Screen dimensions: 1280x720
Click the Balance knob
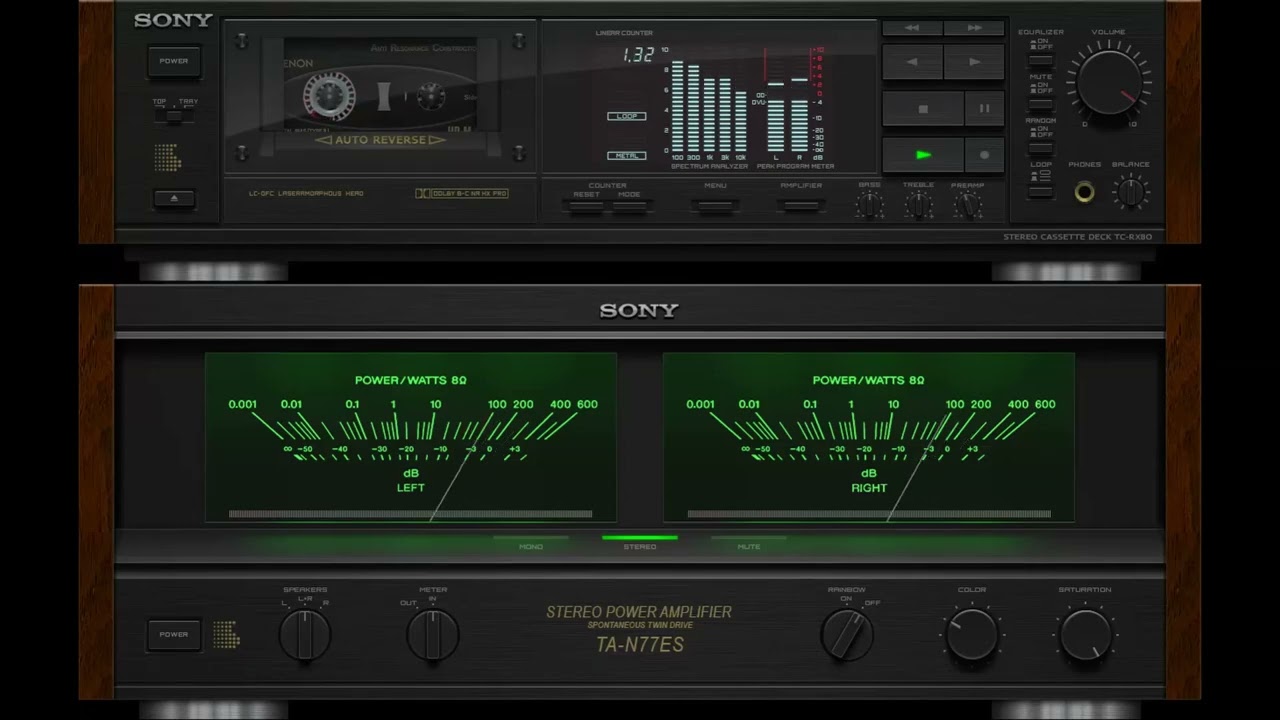(x=1130, y=191)
